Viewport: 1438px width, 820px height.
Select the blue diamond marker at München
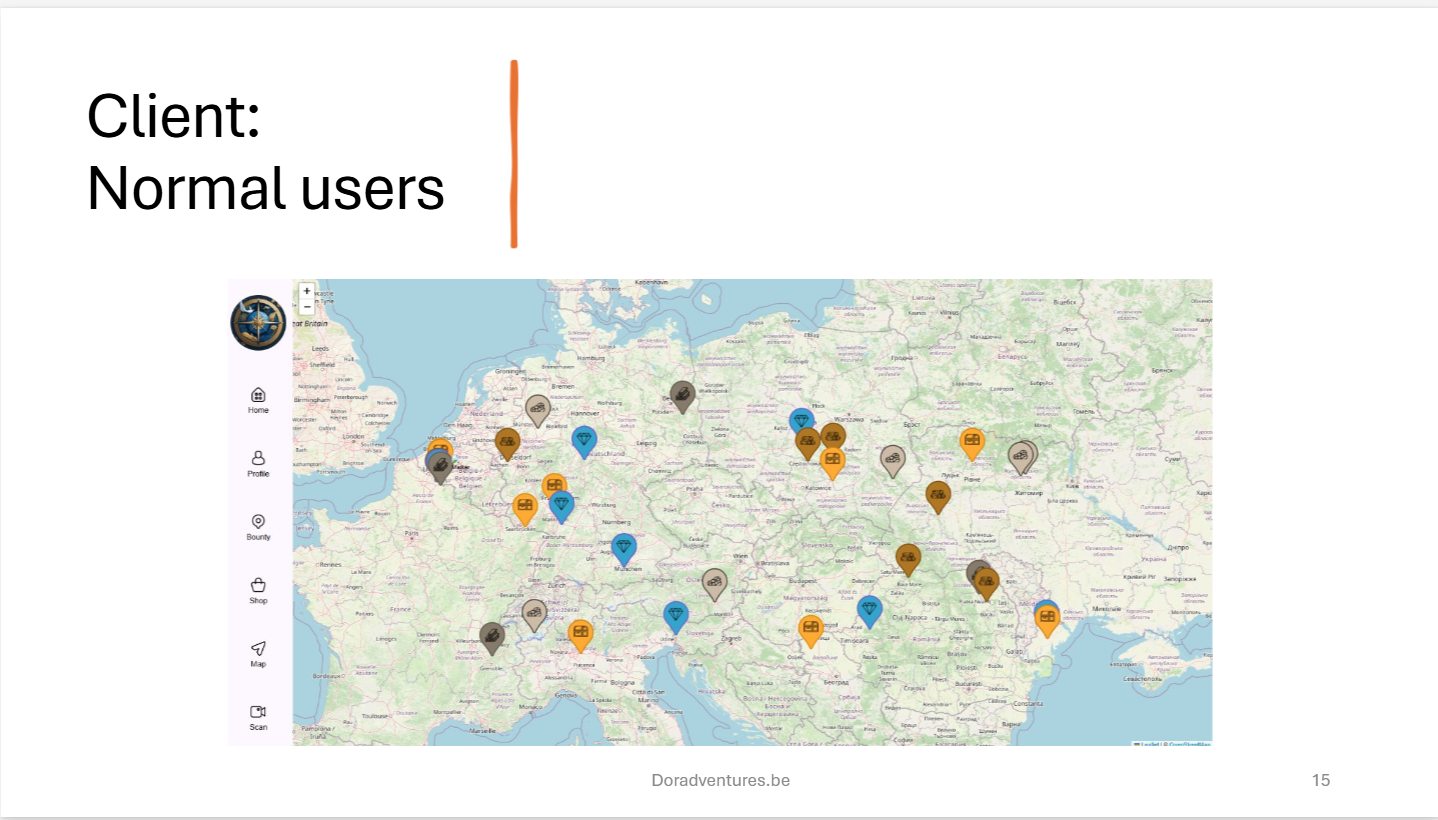624,549
